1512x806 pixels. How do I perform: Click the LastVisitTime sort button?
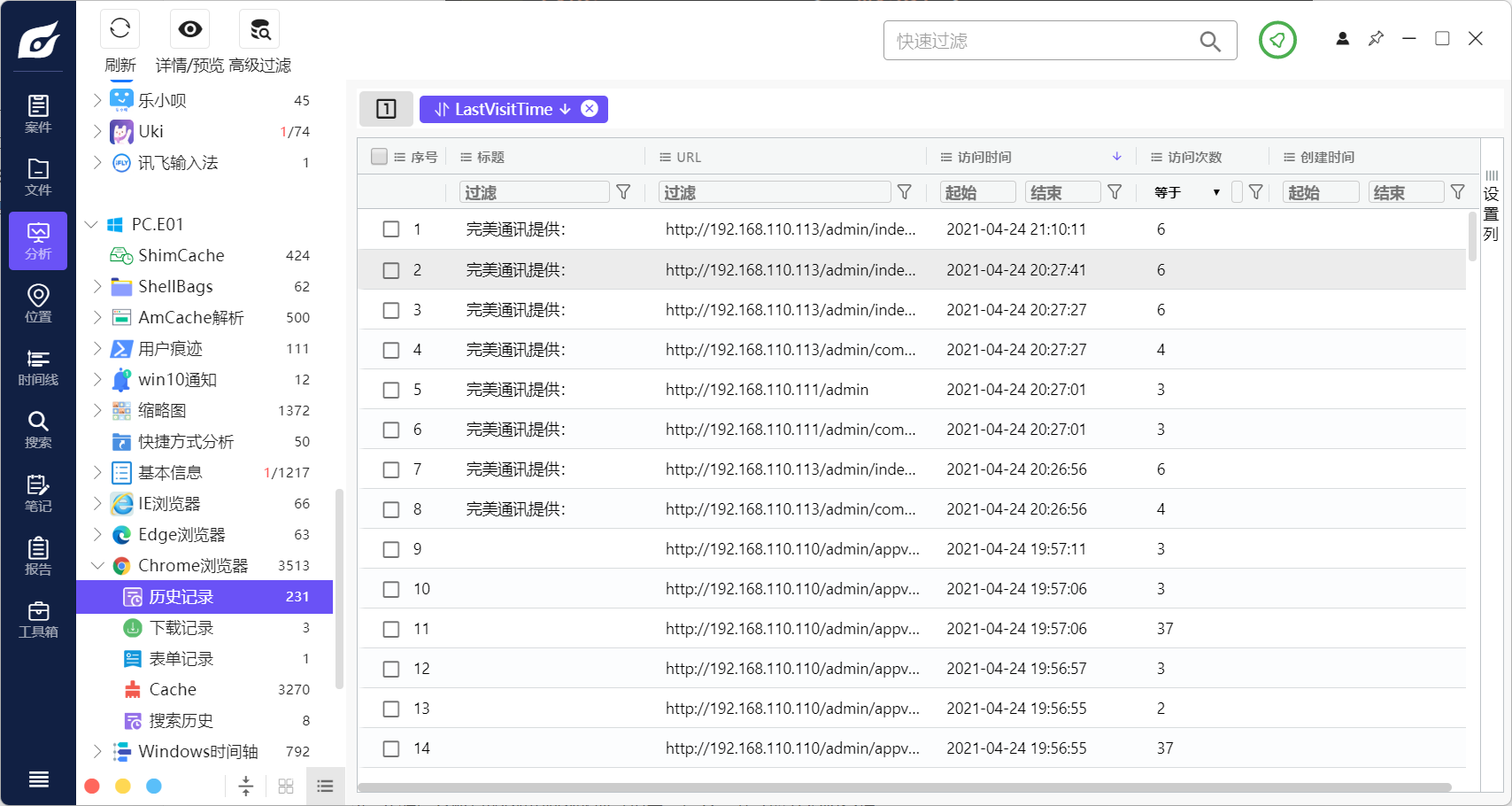click(x=502, y=109)
